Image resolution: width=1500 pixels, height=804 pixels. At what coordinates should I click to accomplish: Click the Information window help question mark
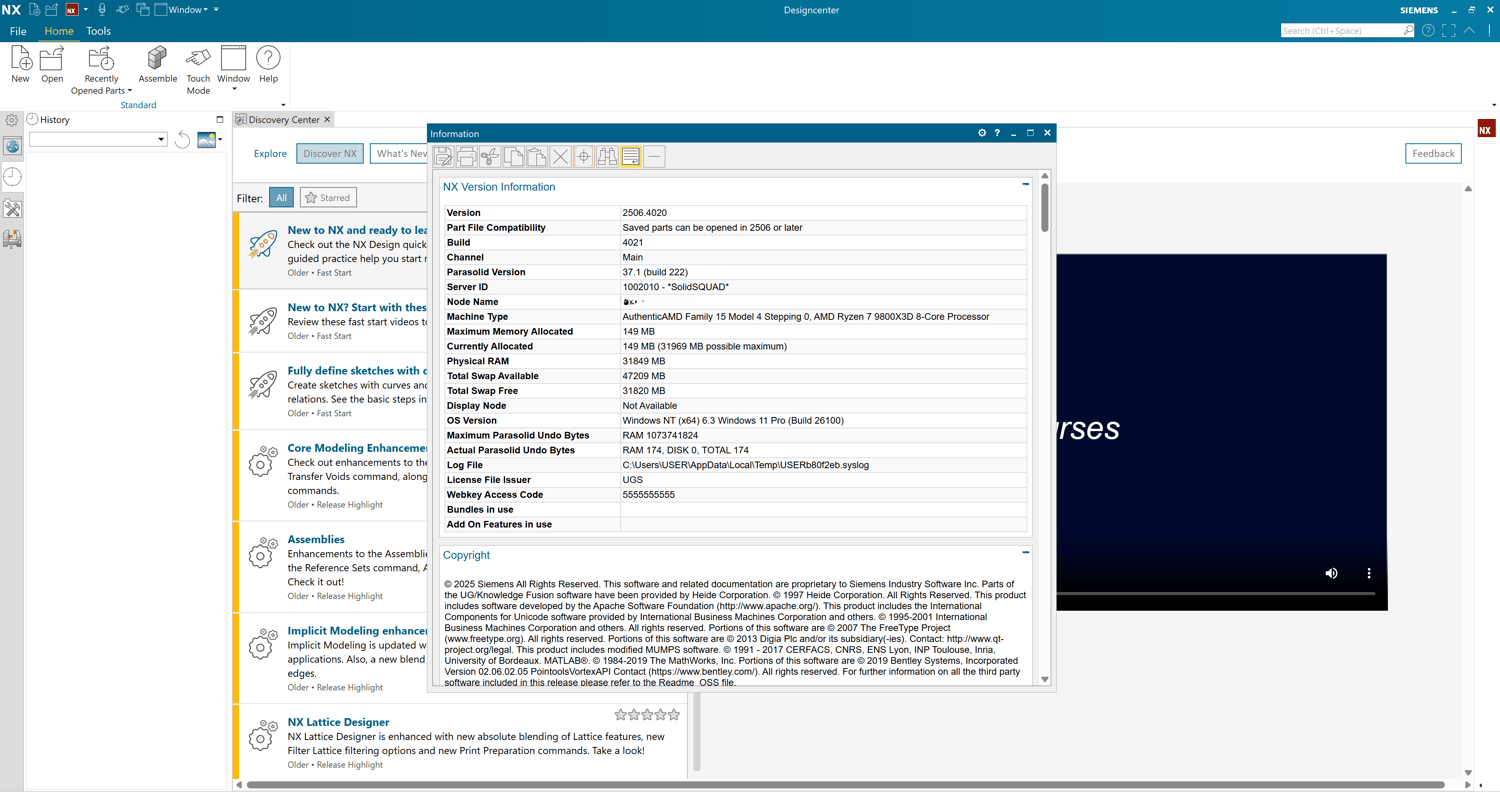tap(997, 133)
